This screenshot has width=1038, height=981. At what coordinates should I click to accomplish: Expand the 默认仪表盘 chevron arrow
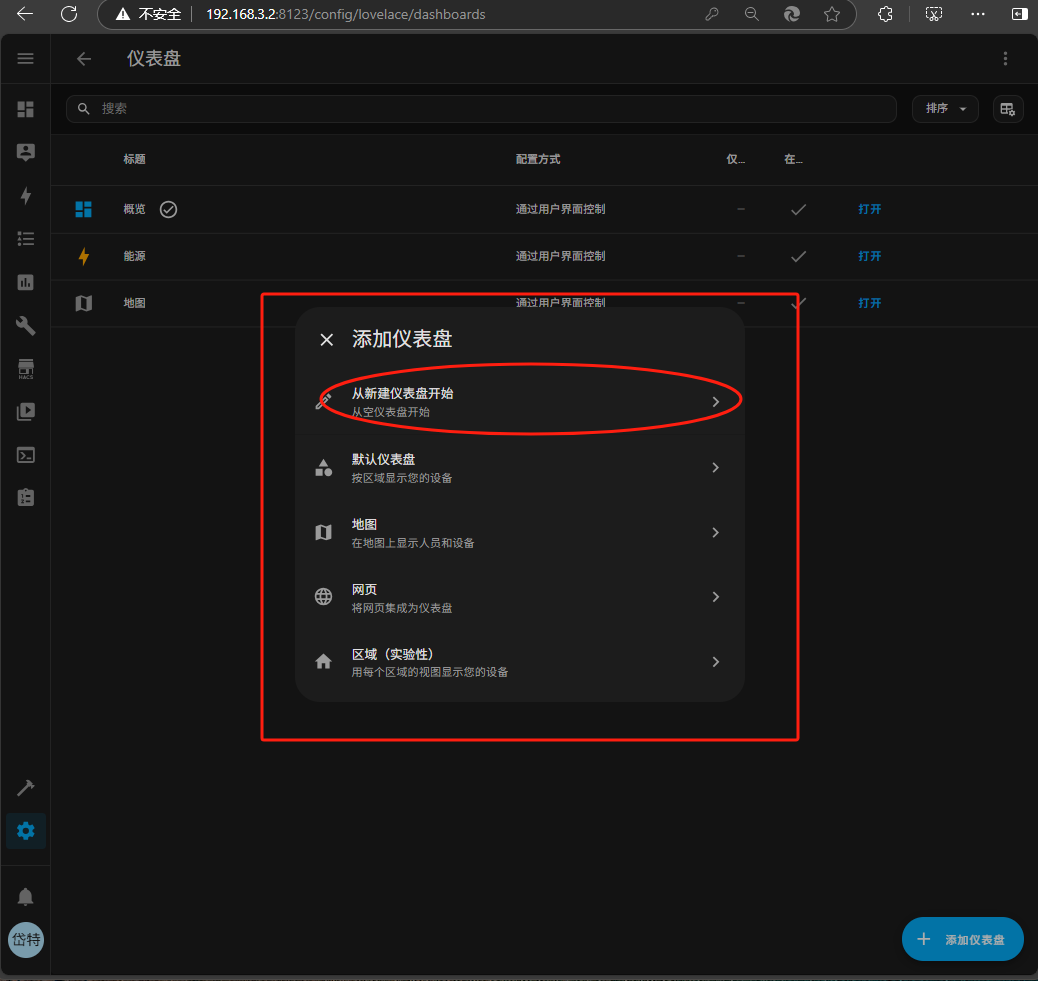tap(715, 468)
